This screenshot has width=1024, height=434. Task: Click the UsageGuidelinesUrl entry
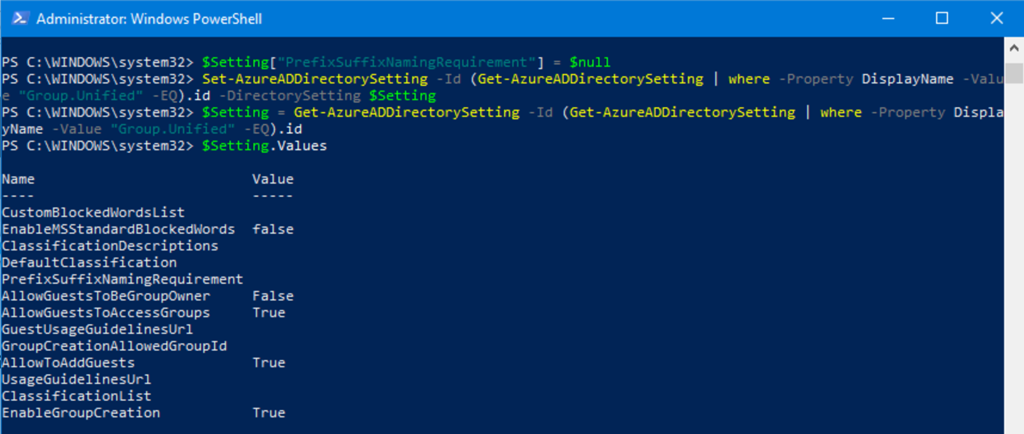[x=76, y=380]
